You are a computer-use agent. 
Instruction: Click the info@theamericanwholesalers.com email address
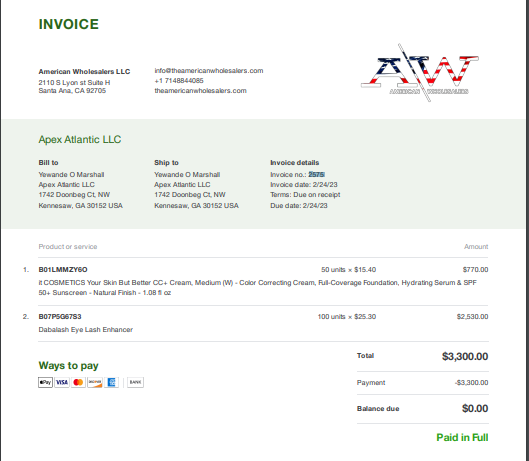point(209,71)
